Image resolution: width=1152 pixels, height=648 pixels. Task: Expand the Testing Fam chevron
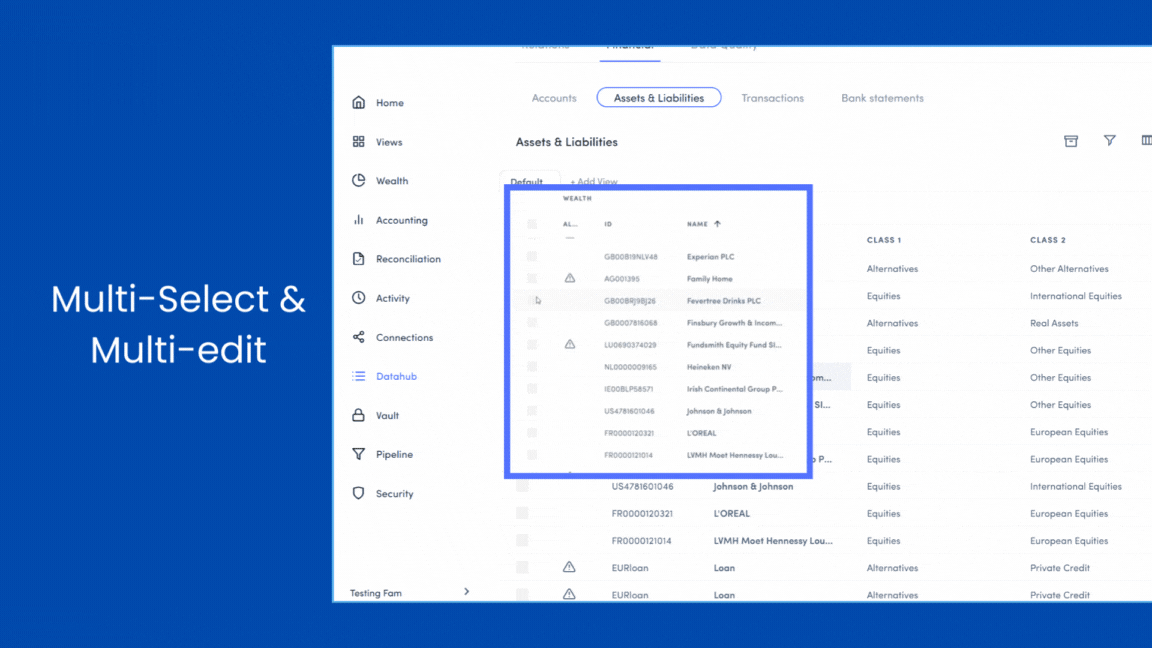pos(466,592)
